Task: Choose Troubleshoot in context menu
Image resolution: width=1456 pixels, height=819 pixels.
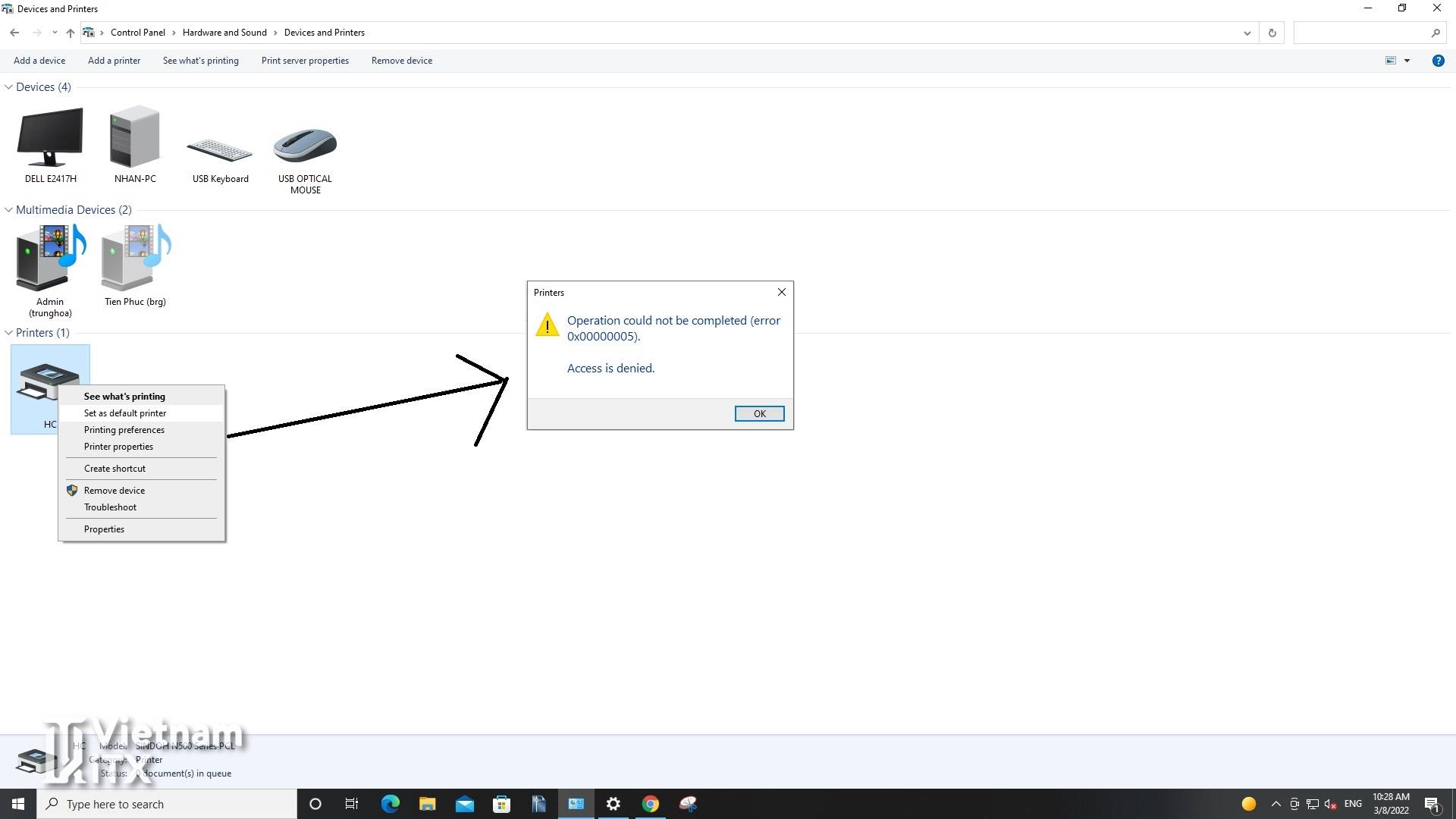Action: (x=110, y=507)
